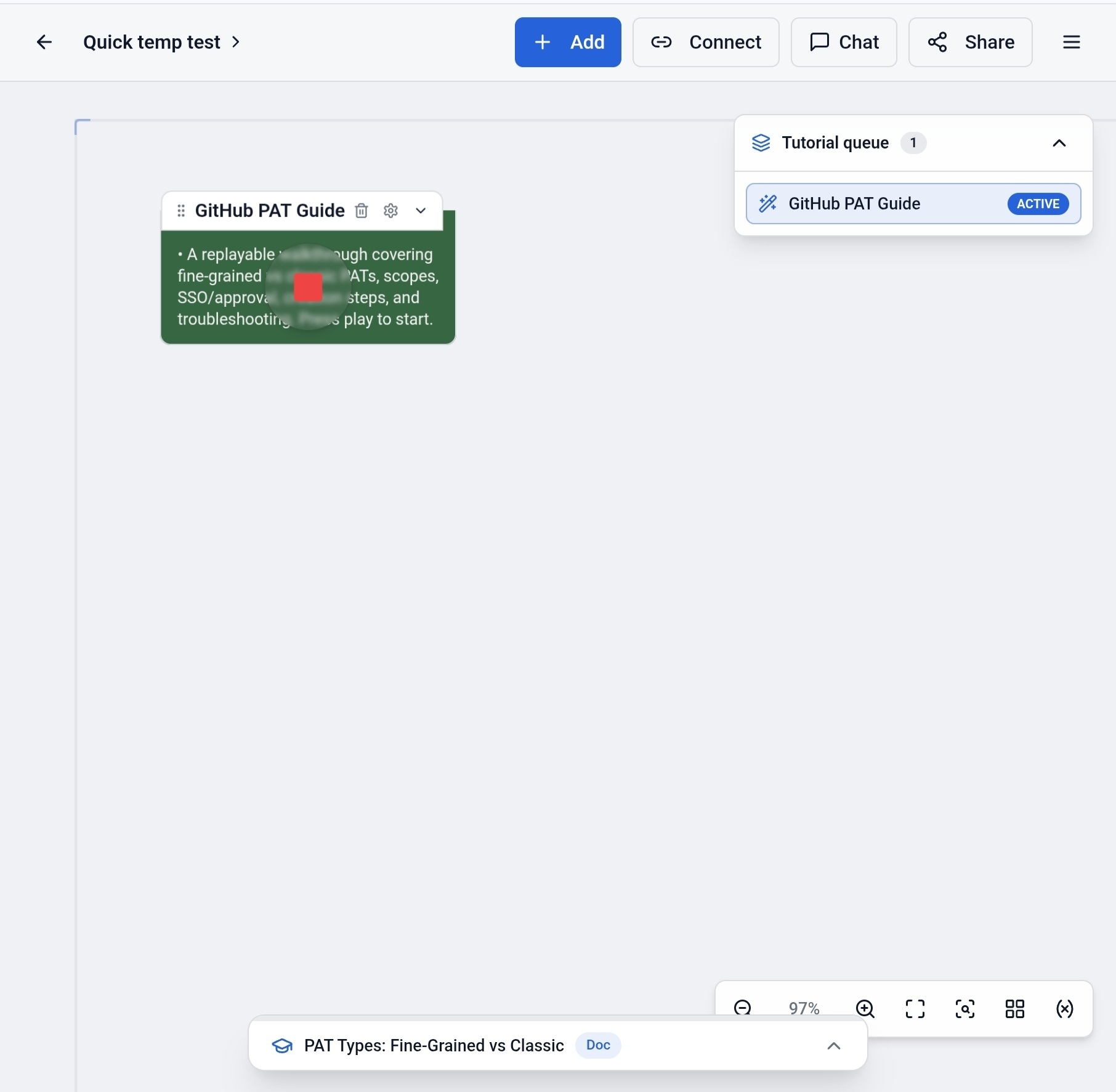Fit canvas to screen
This screenshot has height=1092, width=1116.
tap(915, 1008)
